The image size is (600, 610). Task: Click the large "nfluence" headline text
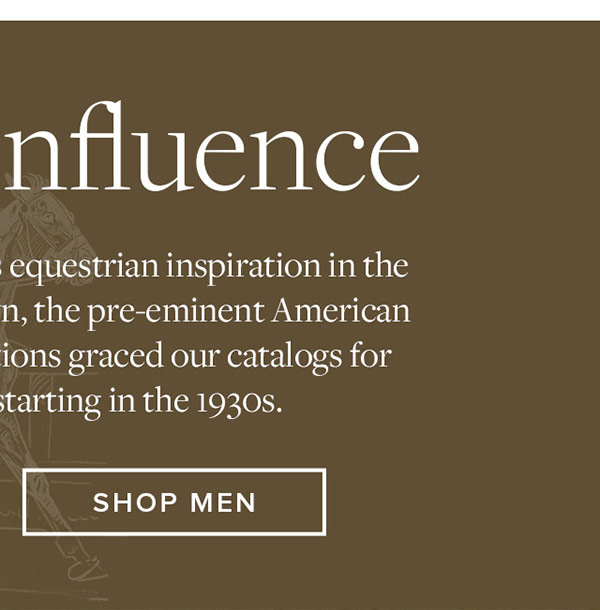(208, 150)
